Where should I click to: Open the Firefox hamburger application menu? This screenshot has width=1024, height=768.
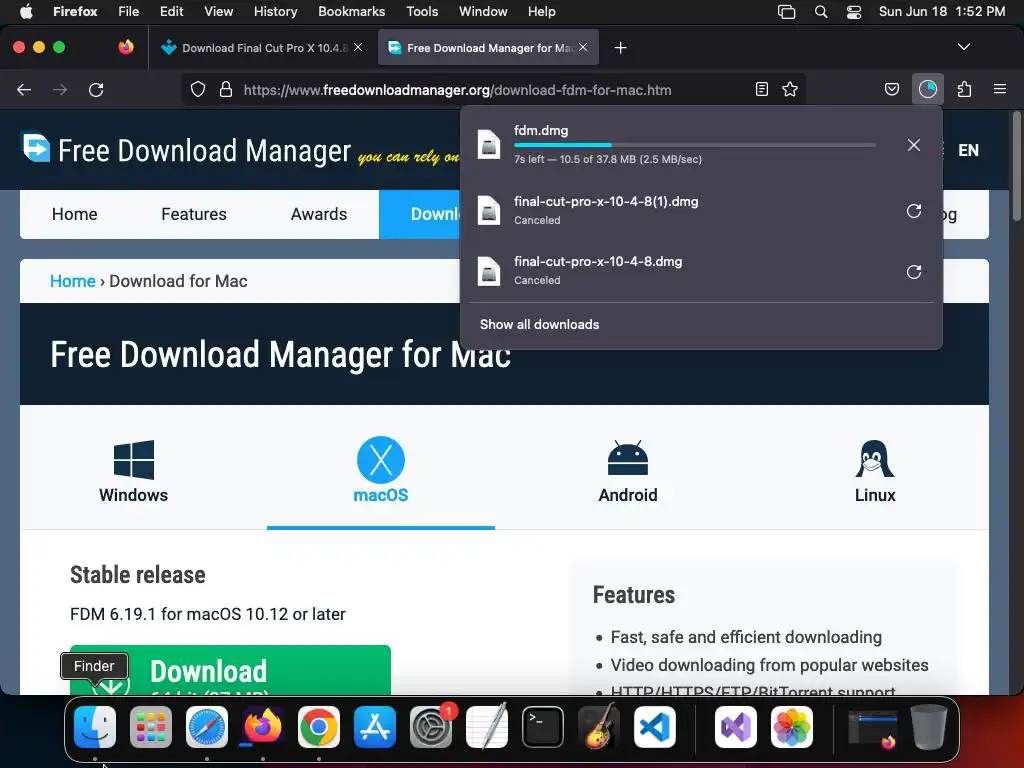tap(999, 89)
